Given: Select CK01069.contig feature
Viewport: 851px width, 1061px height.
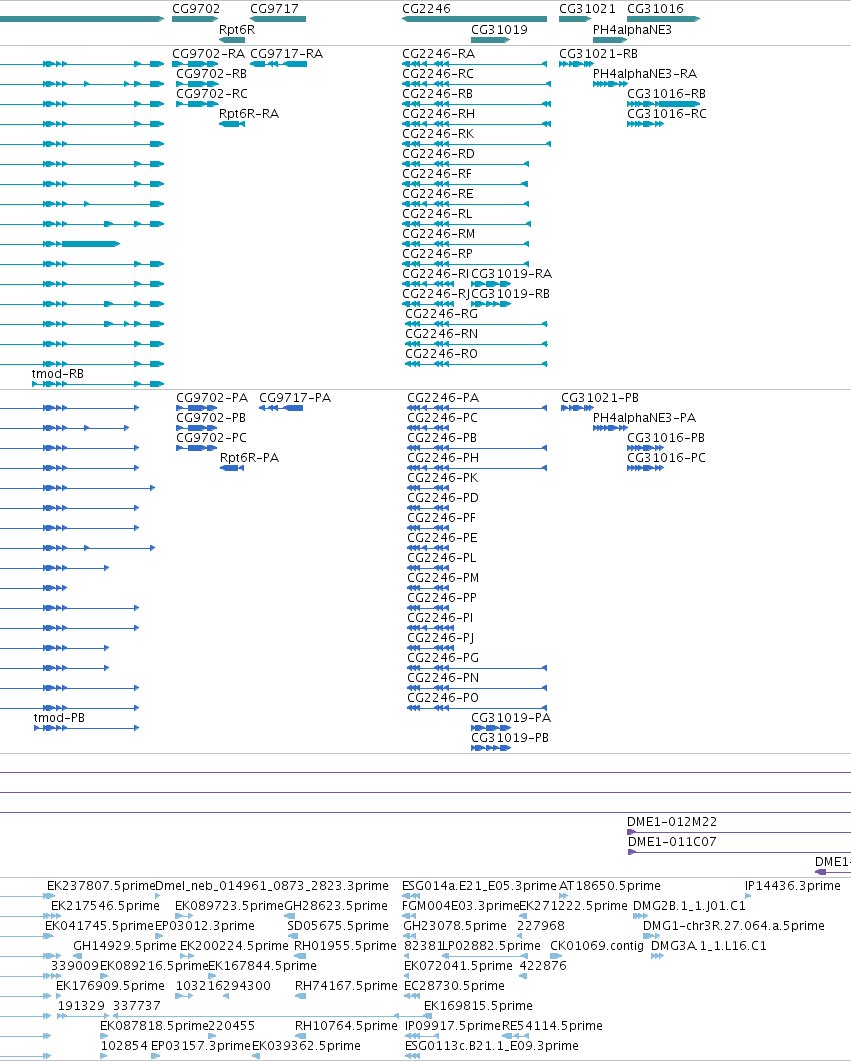Looking at the screenshot, I should pyautogui.click(x=597, y=945).
